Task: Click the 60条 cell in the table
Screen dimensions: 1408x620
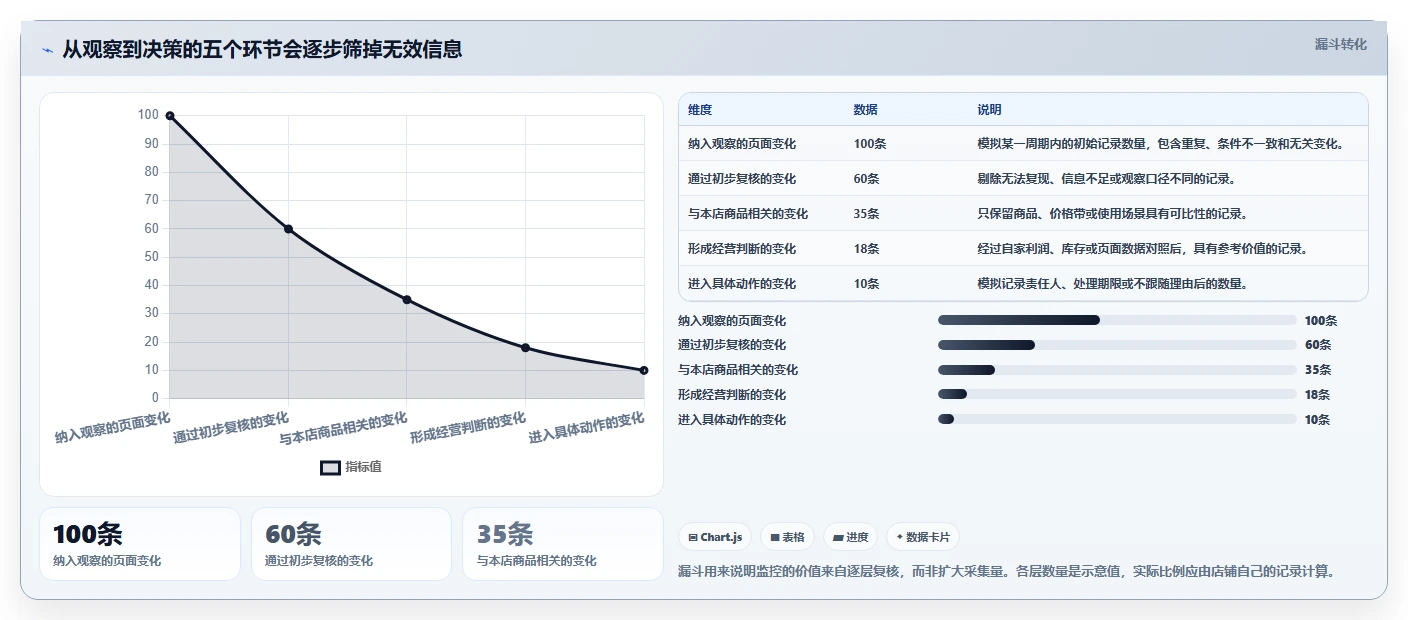Action: point(867,179)
